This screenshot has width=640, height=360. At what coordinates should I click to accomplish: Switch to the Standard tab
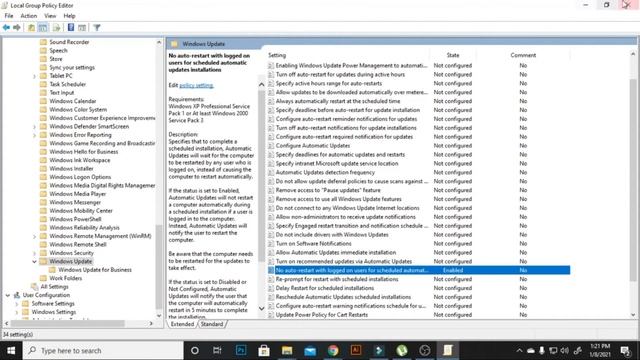coord(212,324)
